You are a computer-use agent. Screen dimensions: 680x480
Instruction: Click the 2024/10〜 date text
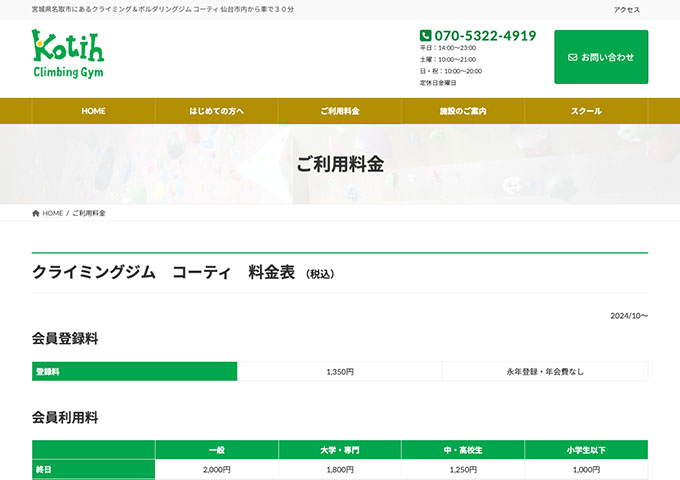click(629, 316)
